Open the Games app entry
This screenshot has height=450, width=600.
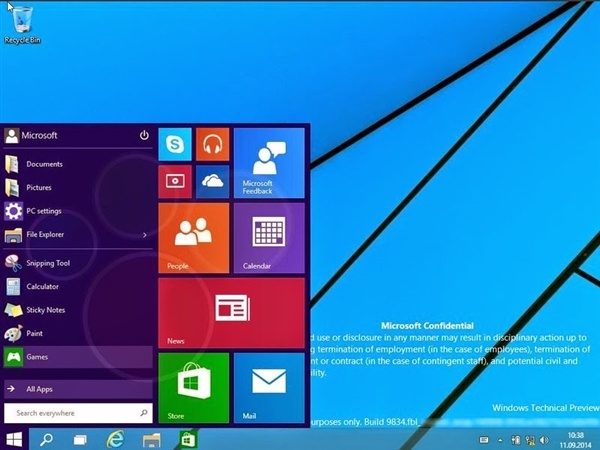(x=78, y=357)
